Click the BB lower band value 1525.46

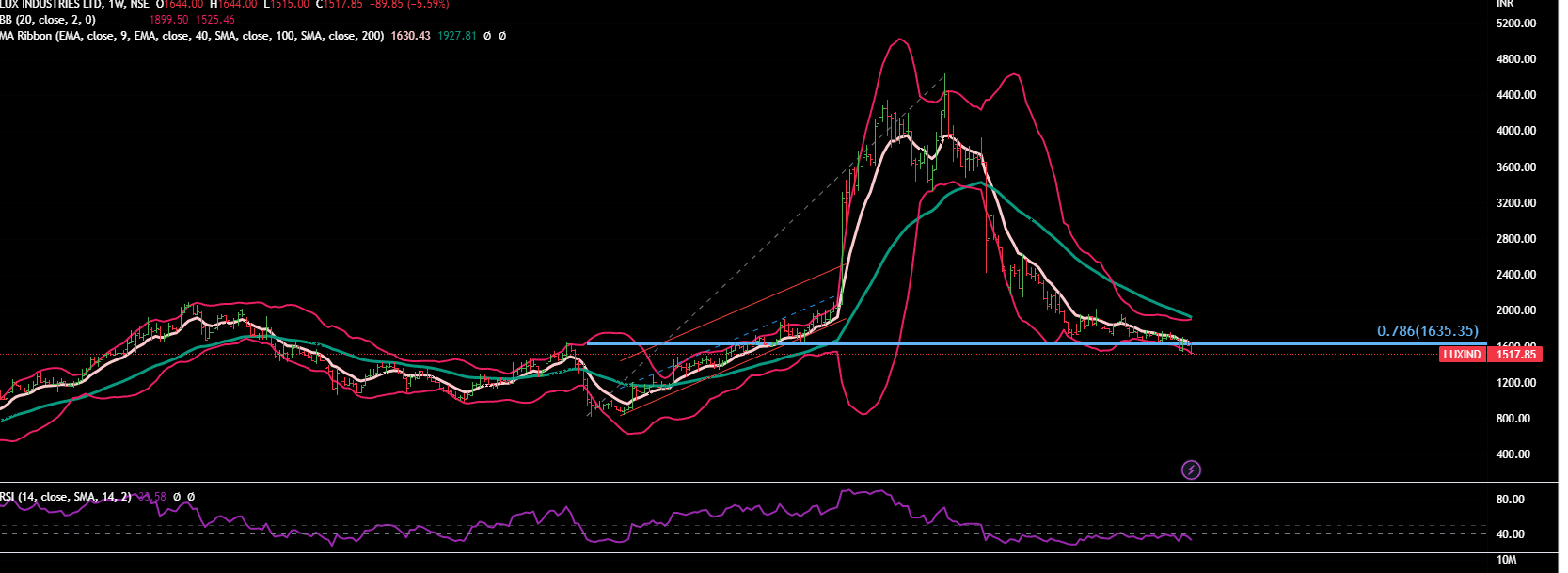pyautogui.click(x=215, y=20)
